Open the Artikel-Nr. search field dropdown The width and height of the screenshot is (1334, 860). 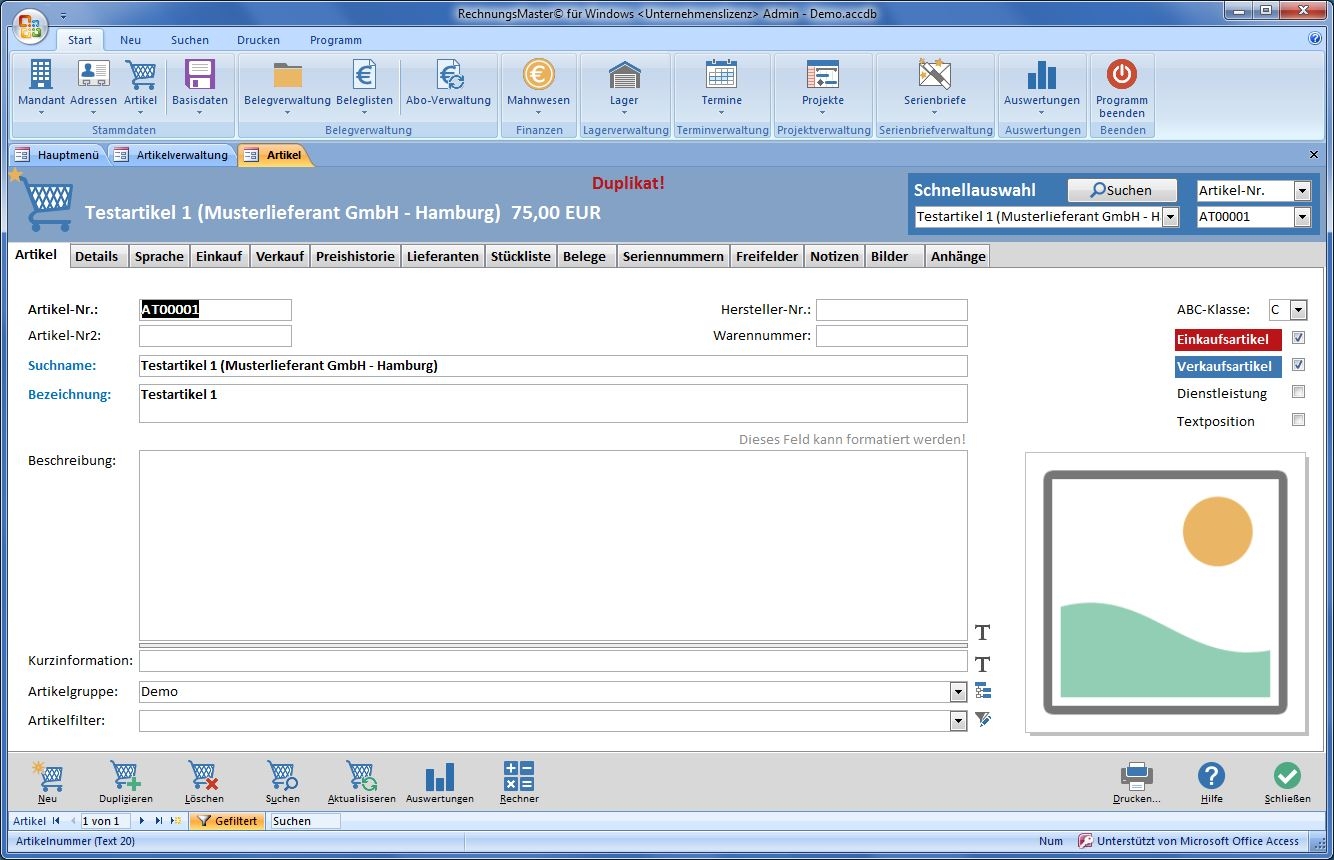click(x=1302, y=191)
